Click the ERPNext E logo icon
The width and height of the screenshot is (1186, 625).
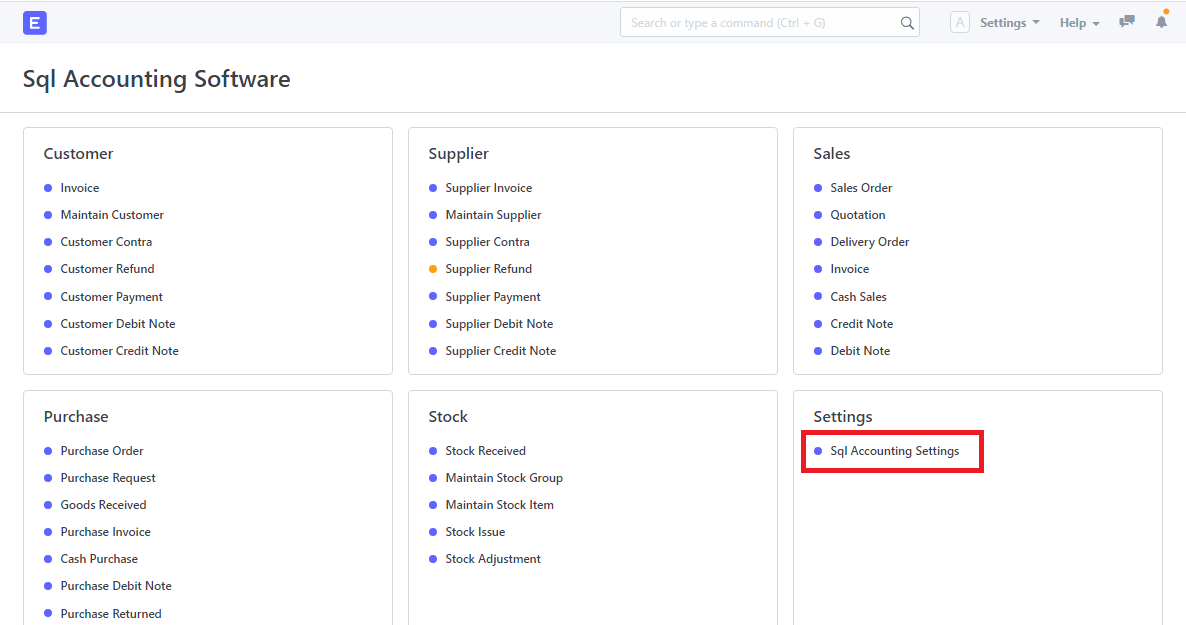click(35, 23)
